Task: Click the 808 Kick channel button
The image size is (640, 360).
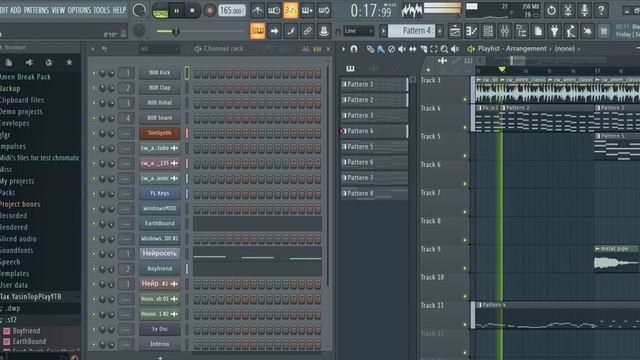Action: 160,73
